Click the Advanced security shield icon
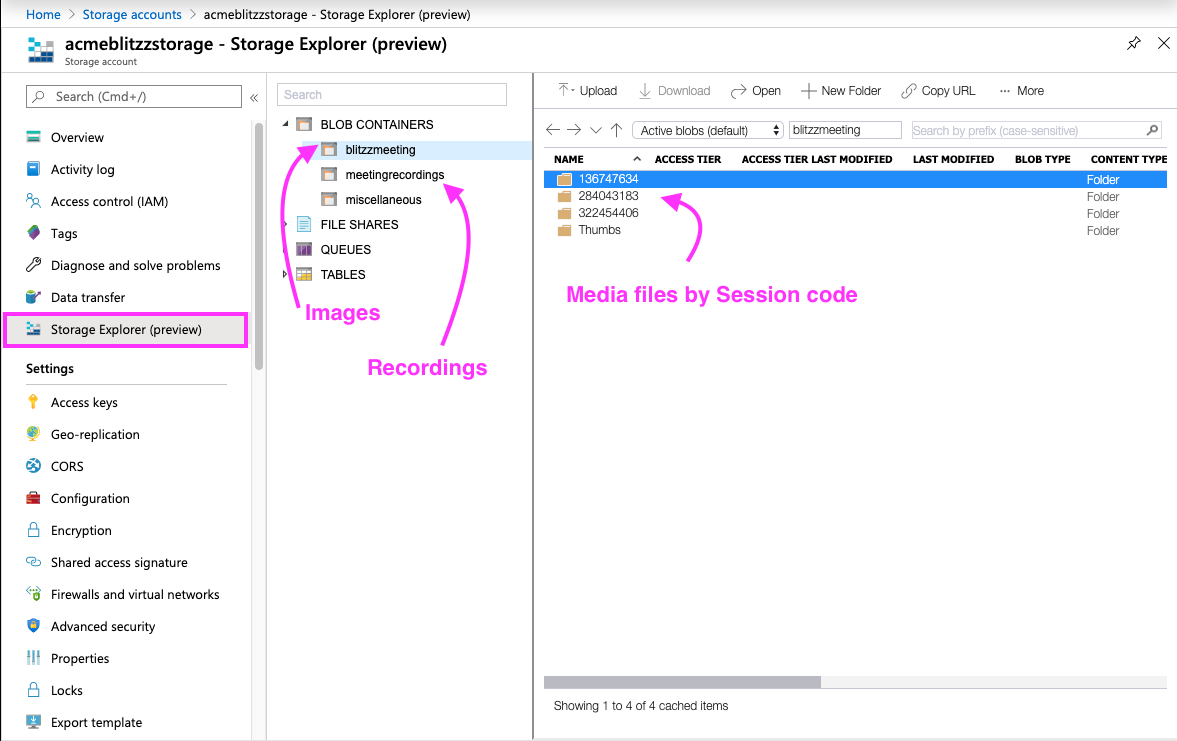The width and height of the screenshot is (1177, 741). (x=33, y=625)
